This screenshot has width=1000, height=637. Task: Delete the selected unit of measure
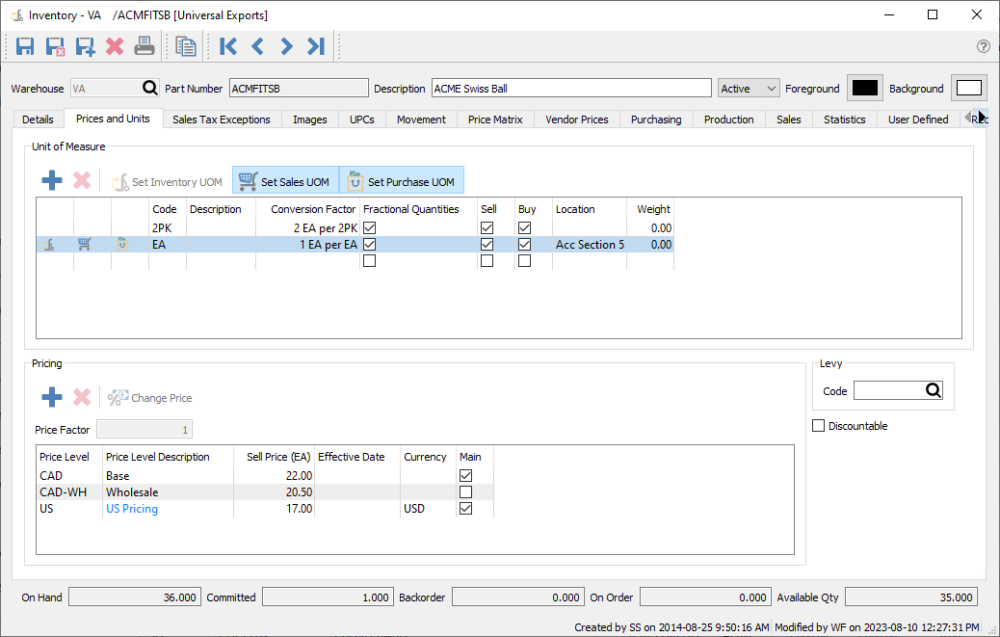click(82, 180)
